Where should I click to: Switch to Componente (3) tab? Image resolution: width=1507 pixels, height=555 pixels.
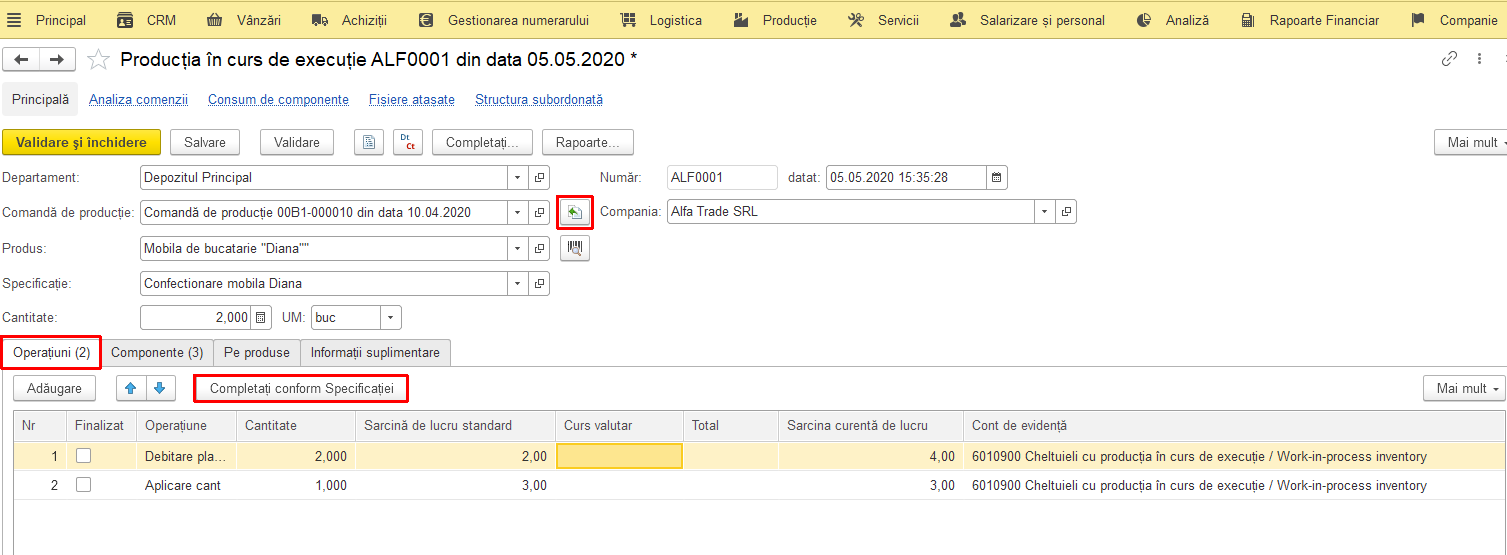[x=157, y=352]
